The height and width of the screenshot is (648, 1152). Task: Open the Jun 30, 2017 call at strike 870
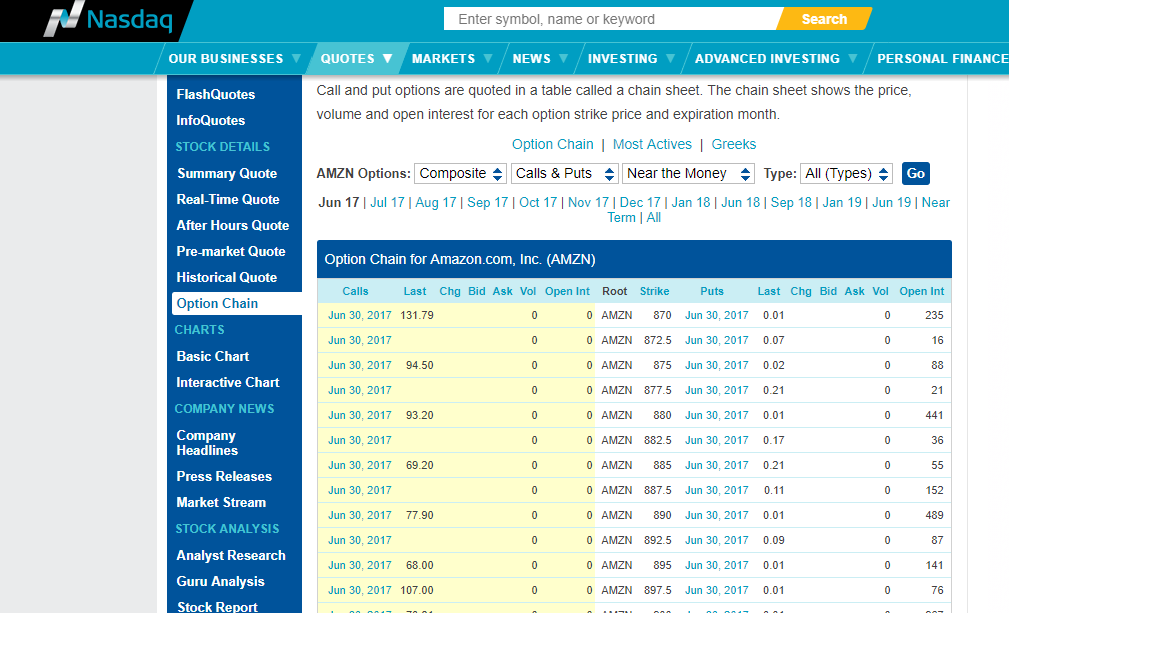coord(360,315)
